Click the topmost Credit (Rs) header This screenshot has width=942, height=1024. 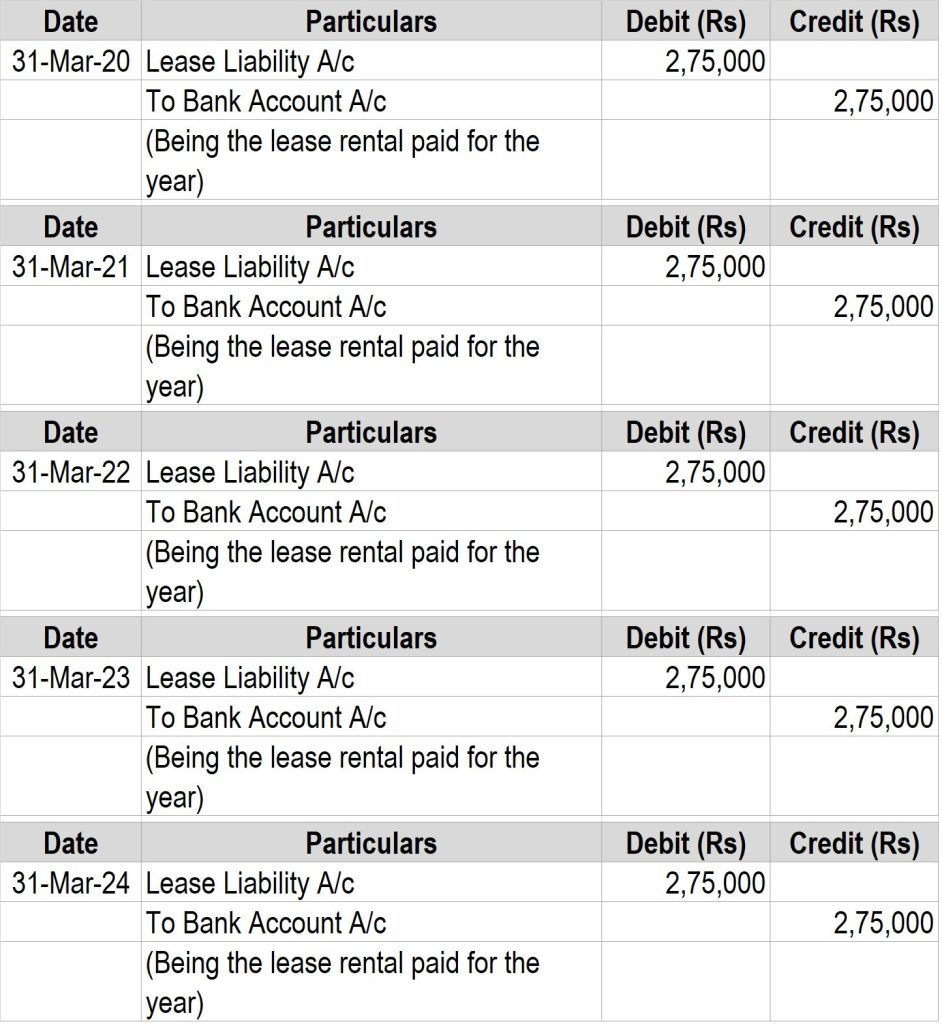[854, 21]
